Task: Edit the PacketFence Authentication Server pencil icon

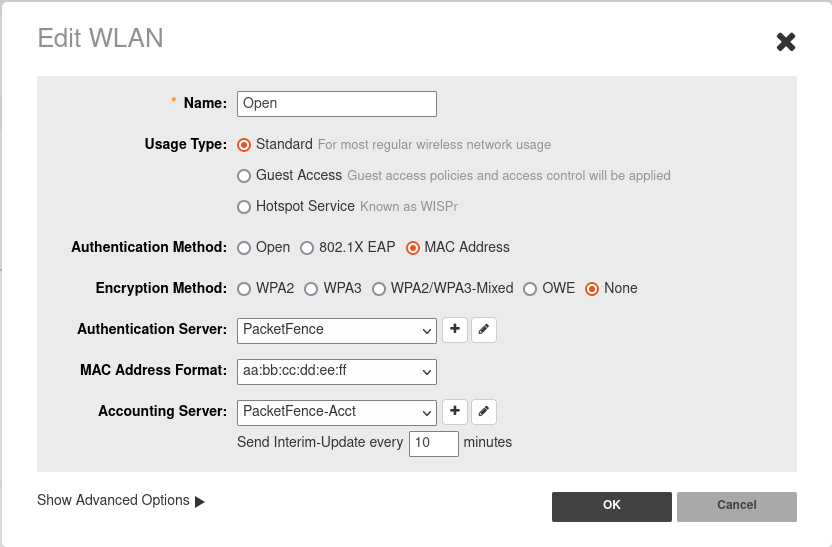Action: coord(484,329)
